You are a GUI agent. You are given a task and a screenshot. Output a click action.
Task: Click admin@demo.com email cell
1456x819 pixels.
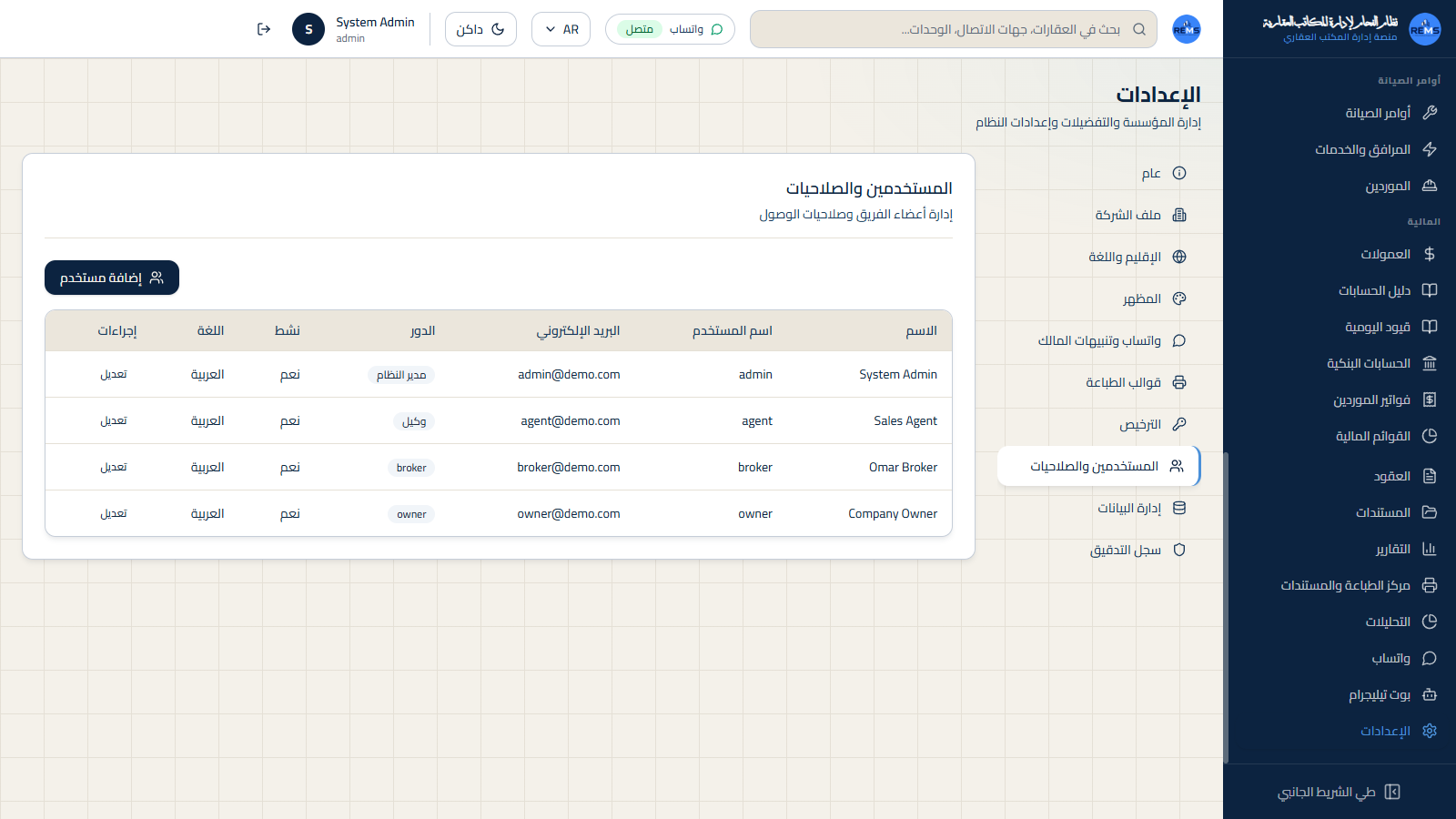pyautogui.click(x=569, y=374)
